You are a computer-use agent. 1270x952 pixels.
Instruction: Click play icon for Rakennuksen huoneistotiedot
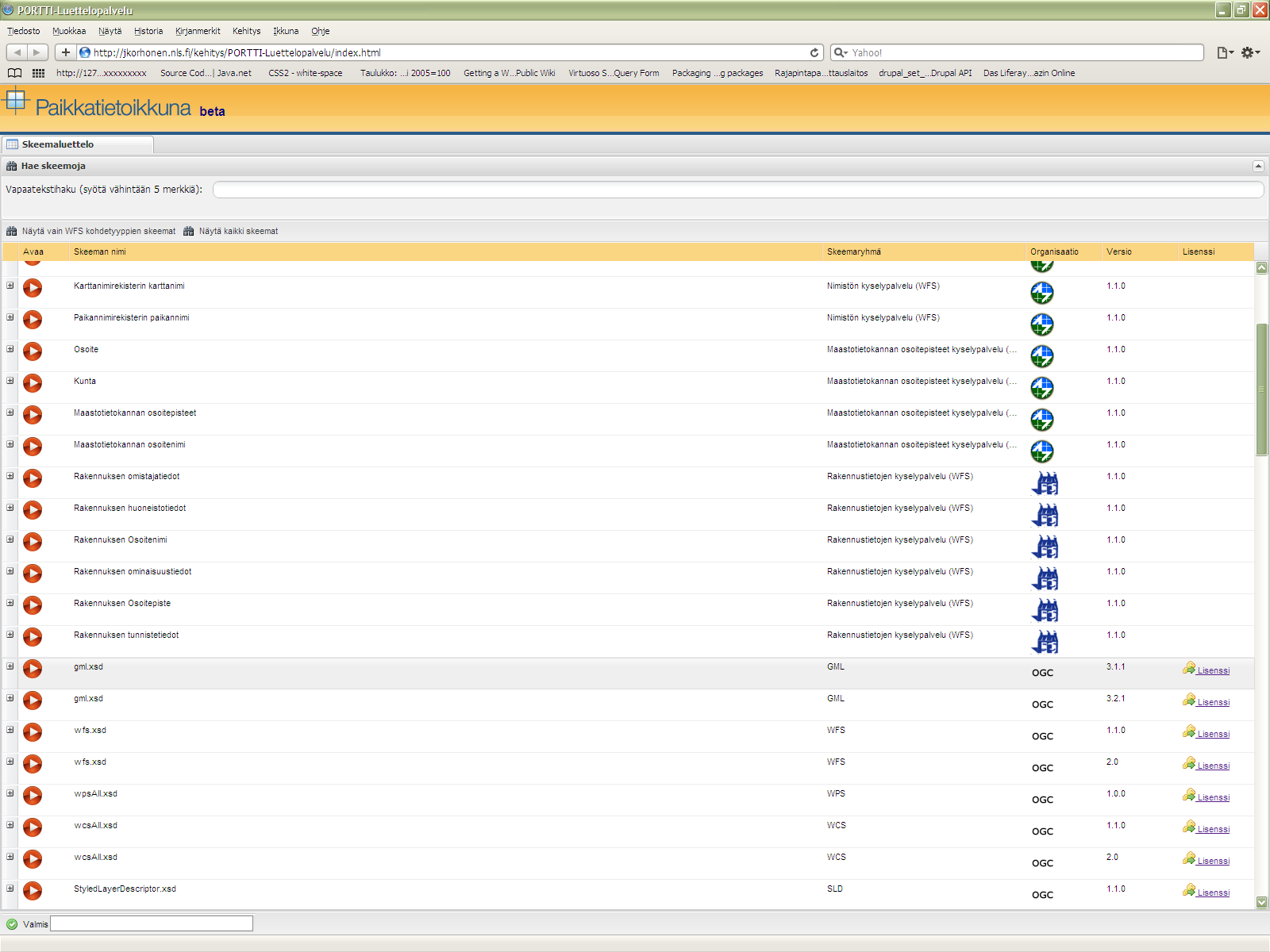point(33,509)
